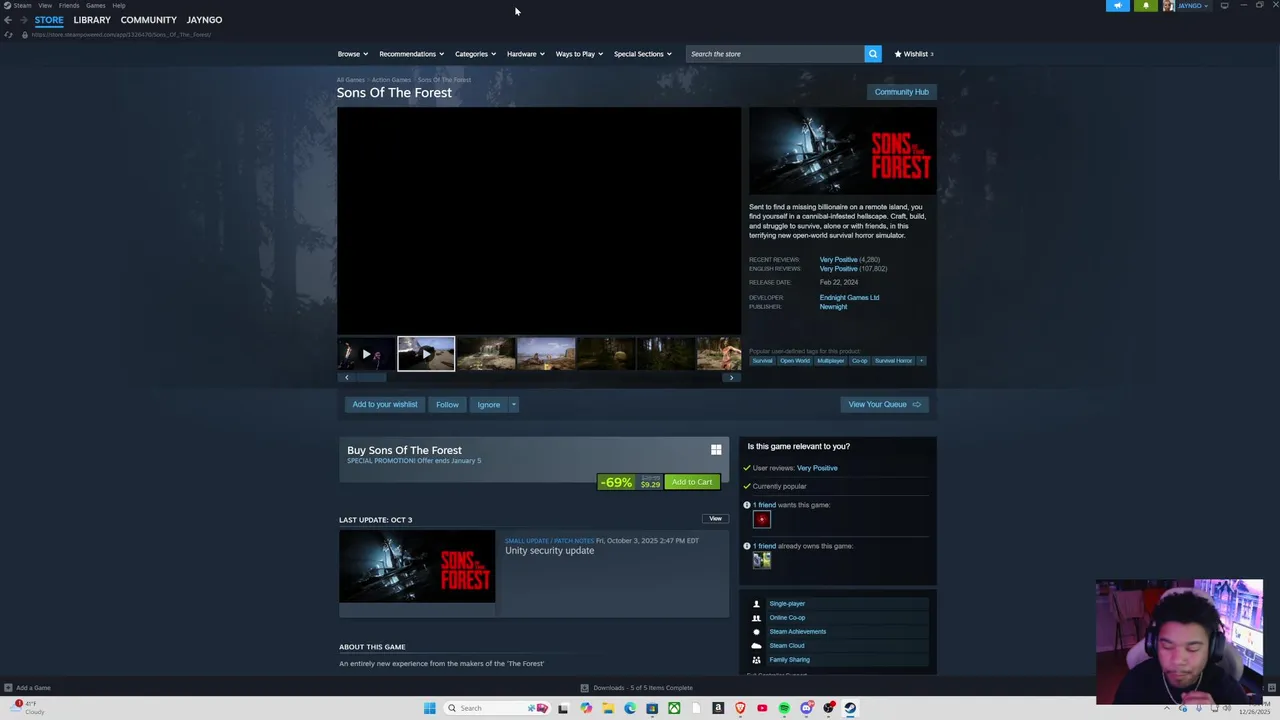This screenshot has height=720, width=1280.
Task: Click View Your Queue button
Action: point(884,405)
